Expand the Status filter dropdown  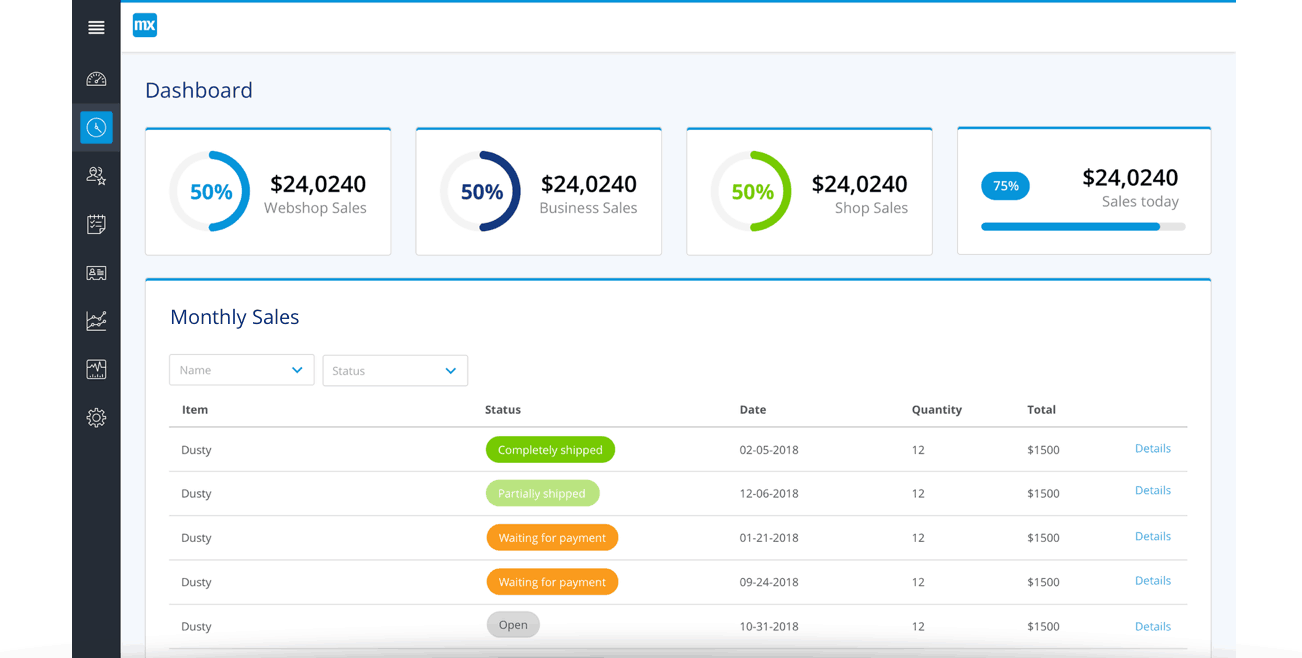[395, 370]
